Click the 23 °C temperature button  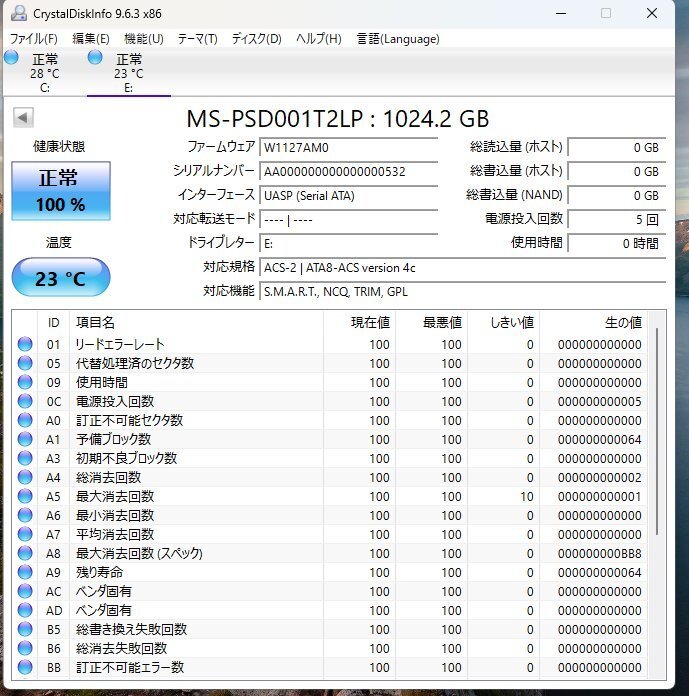pos(61,277)
